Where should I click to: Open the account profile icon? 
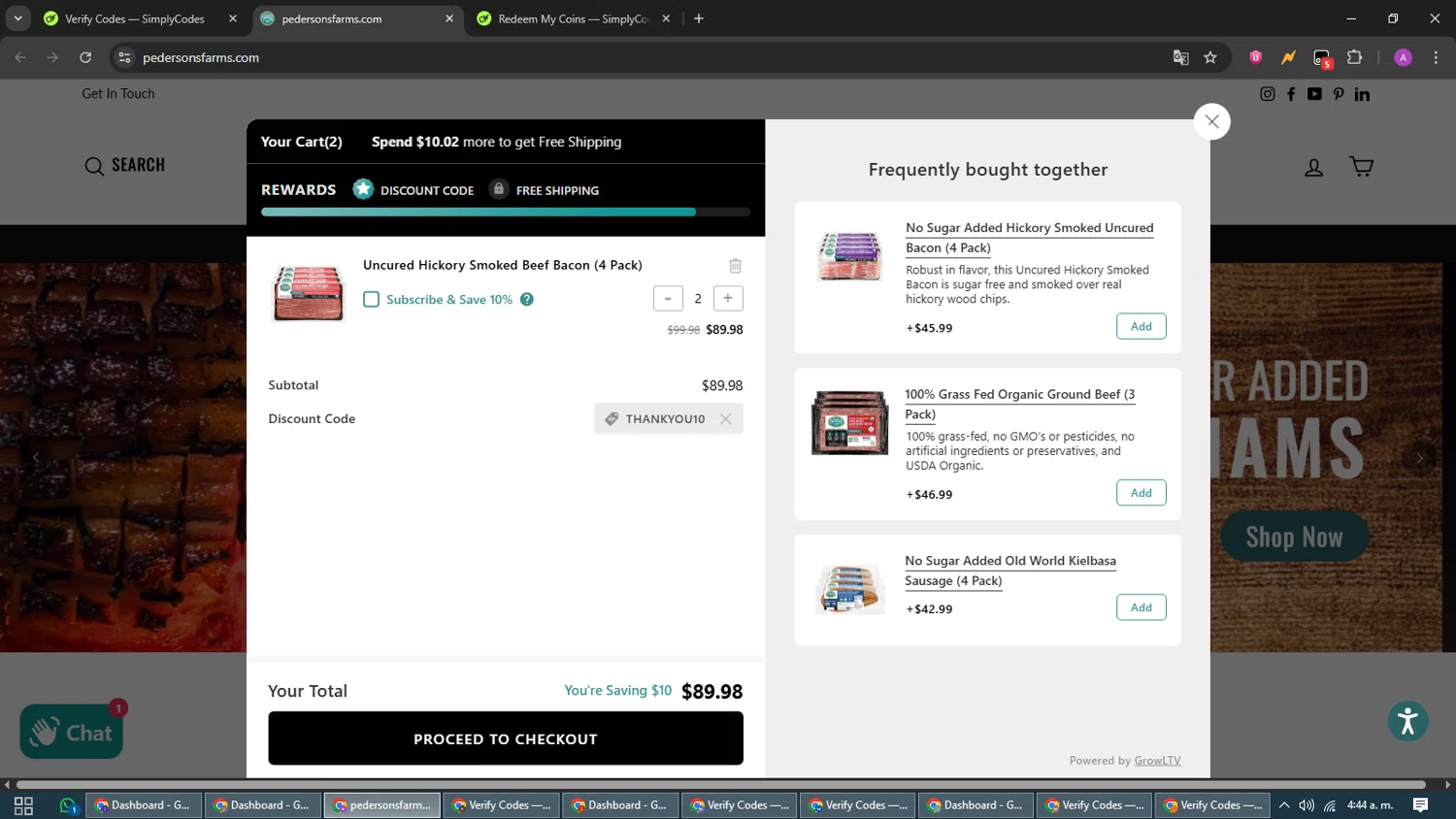click(x=1313, y=167)
